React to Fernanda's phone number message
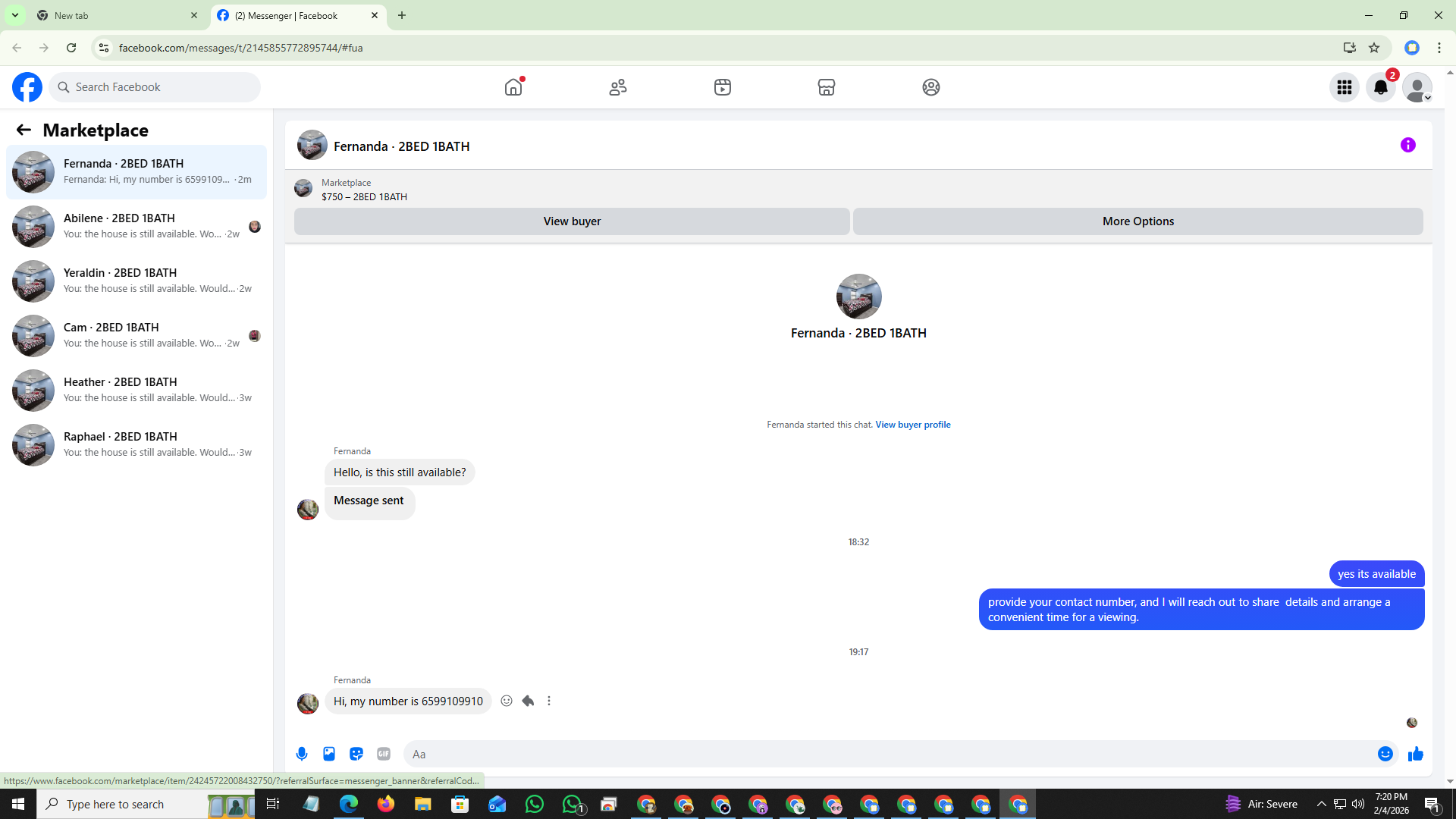The height and width of the screenshot is (819, 1456). pyautogui.click(x=507, y=701)
